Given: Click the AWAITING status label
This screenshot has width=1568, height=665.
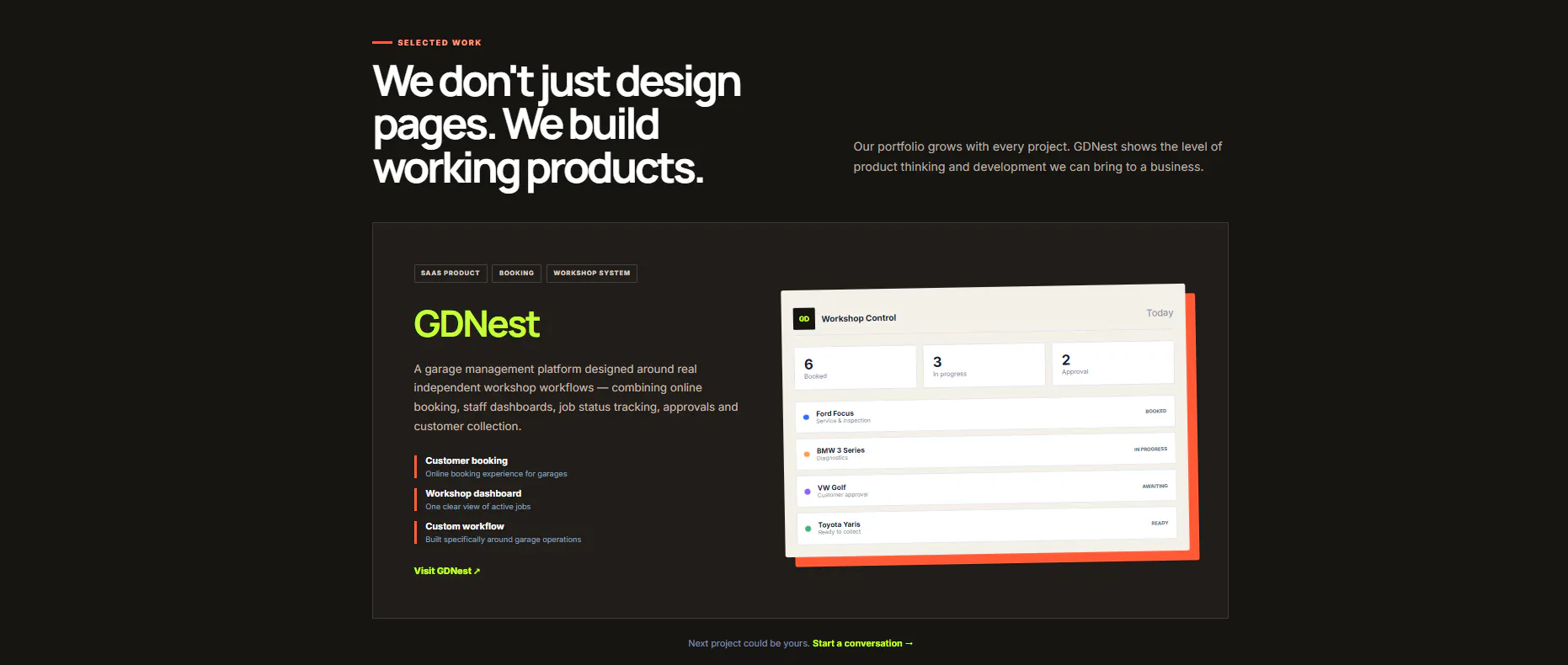Looking at the screenshot, I should coord(1155,486).
